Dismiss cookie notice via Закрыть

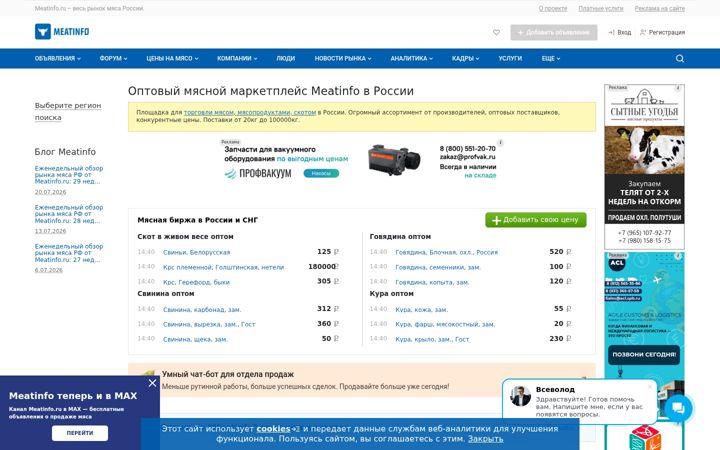(x=485, y=439)
